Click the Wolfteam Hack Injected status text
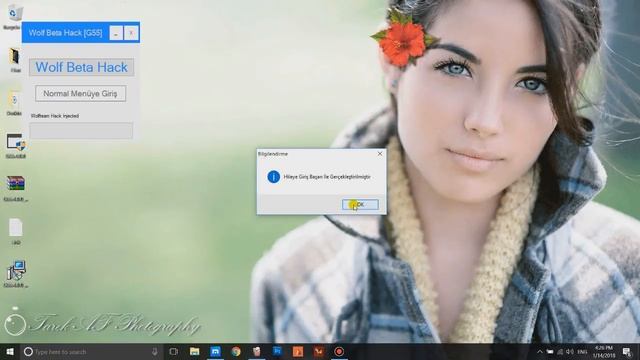Image resolution: width=640 pixels, height=360 pixels. 55,116
